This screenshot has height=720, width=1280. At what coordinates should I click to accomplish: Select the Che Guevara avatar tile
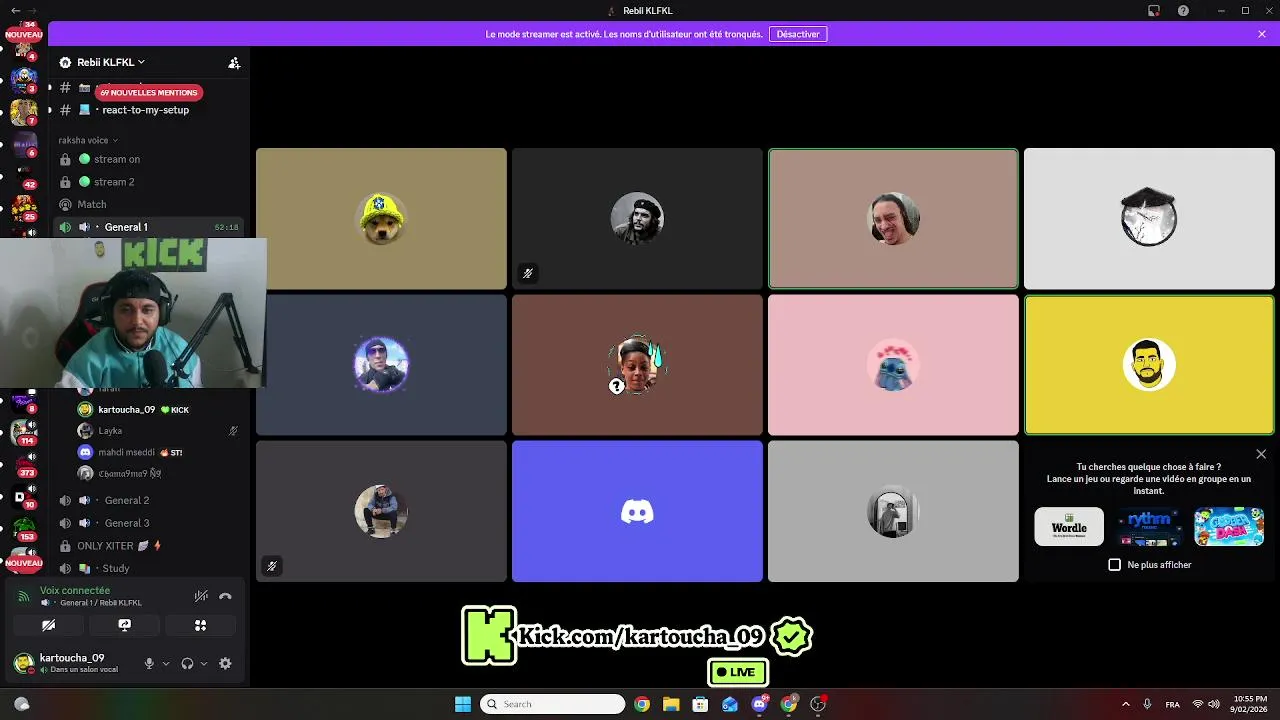coord(637,219)
